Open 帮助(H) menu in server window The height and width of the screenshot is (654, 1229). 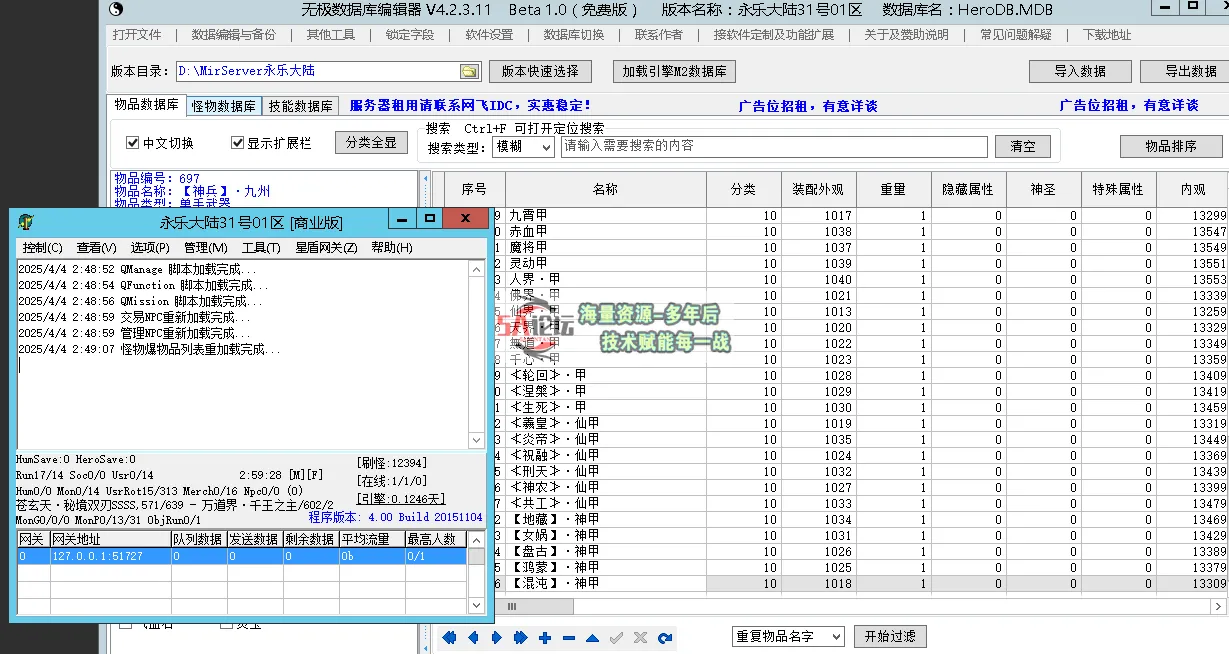click(x=392, y=248)
